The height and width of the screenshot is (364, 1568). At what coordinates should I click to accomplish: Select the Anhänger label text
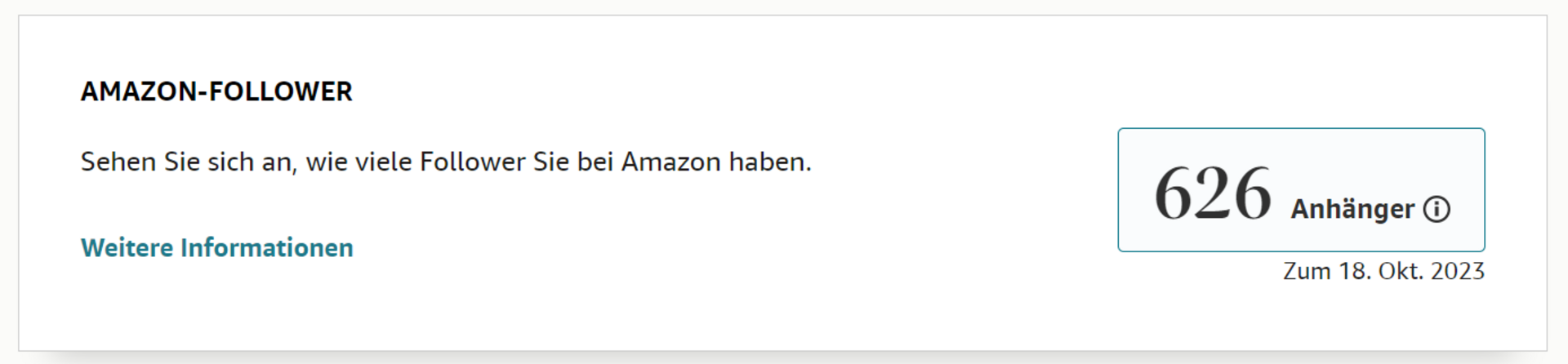point(1352,209)
